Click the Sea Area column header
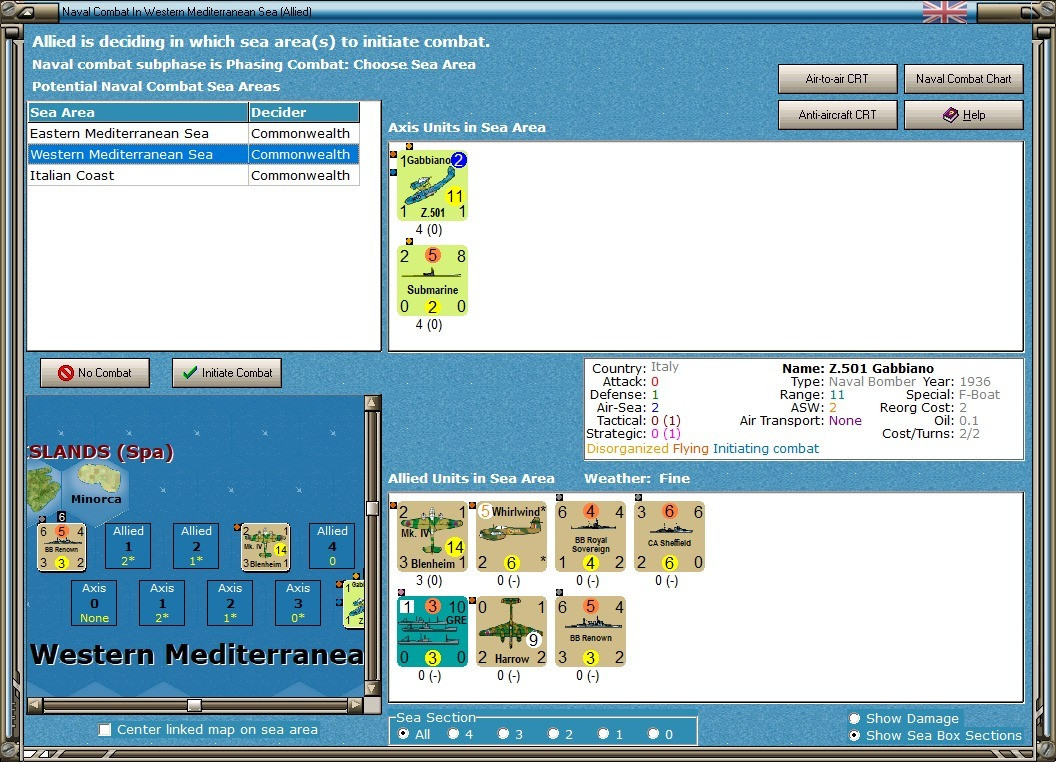Viewport: 1056px width, 762px height. (x=138, y=113)
